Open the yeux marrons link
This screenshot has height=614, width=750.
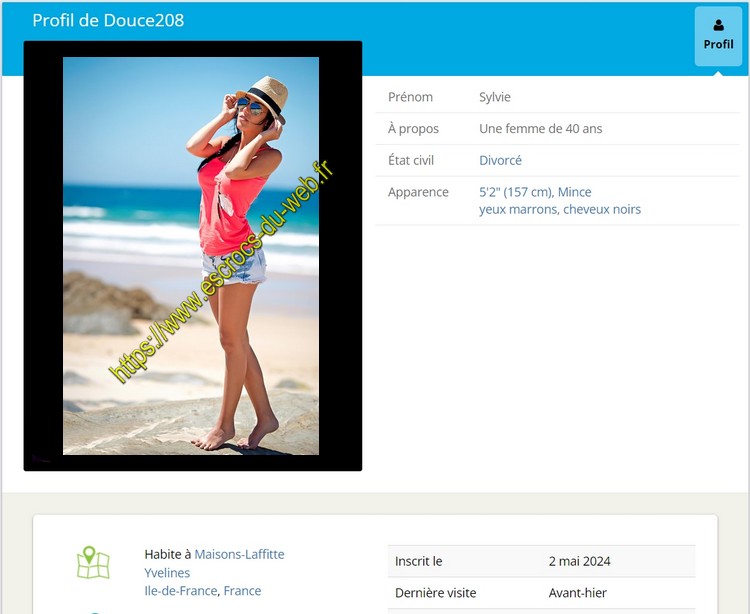click(518, 209)
